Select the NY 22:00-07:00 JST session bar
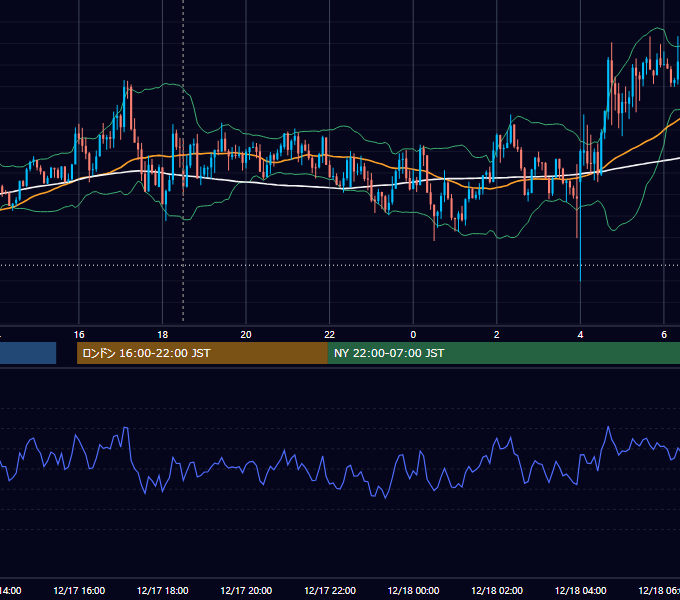This screenshot has height=600, width=680. [504, 353]
